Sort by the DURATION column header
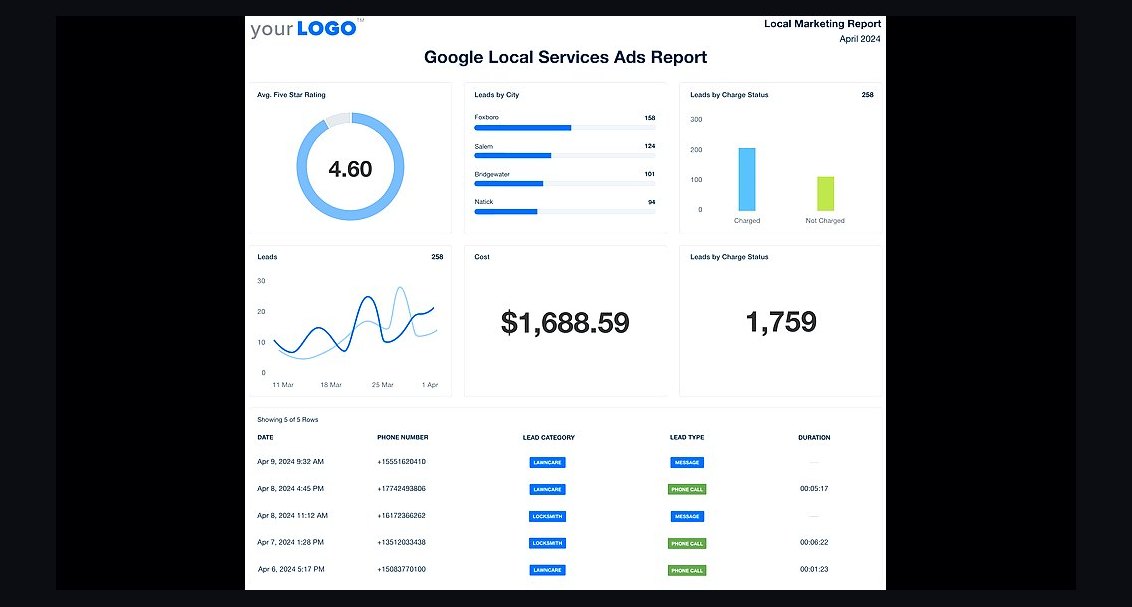This screenshot has width=1132, height=607. [814, 437]
